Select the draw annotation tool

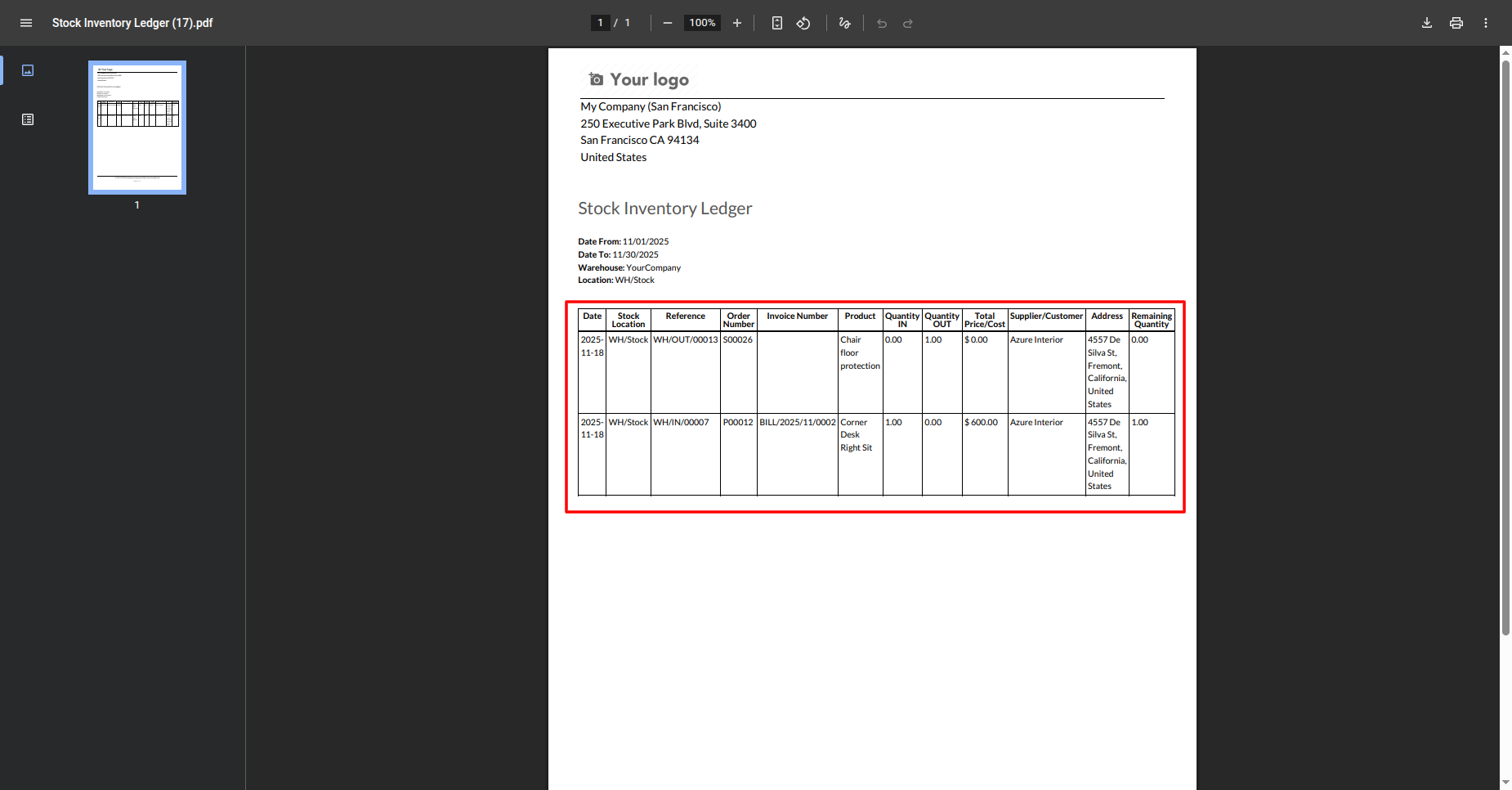[844, 23]
